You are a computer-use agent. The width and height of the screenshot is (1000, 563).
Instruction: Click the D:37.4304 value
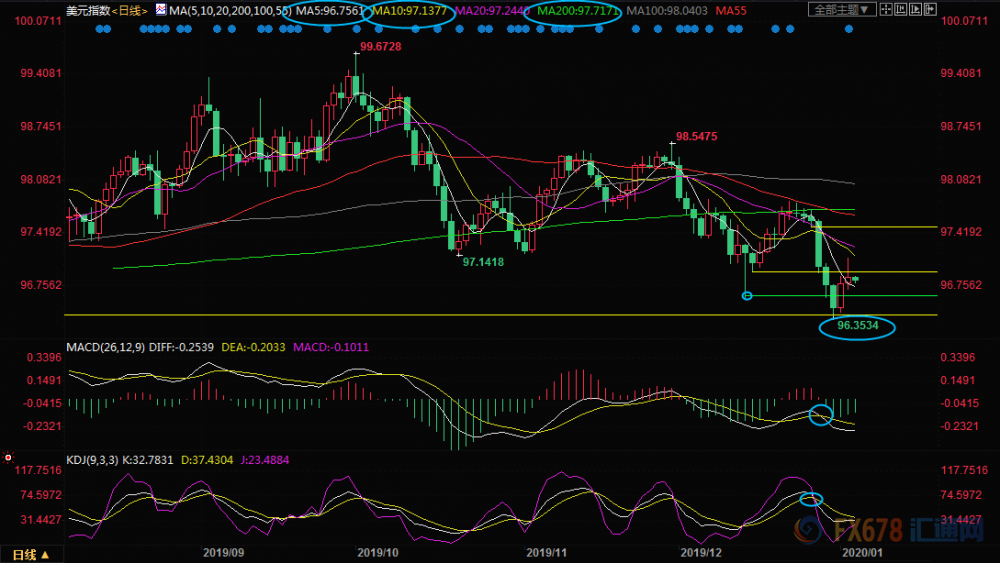pyautogui.click(x=207, y=460)
